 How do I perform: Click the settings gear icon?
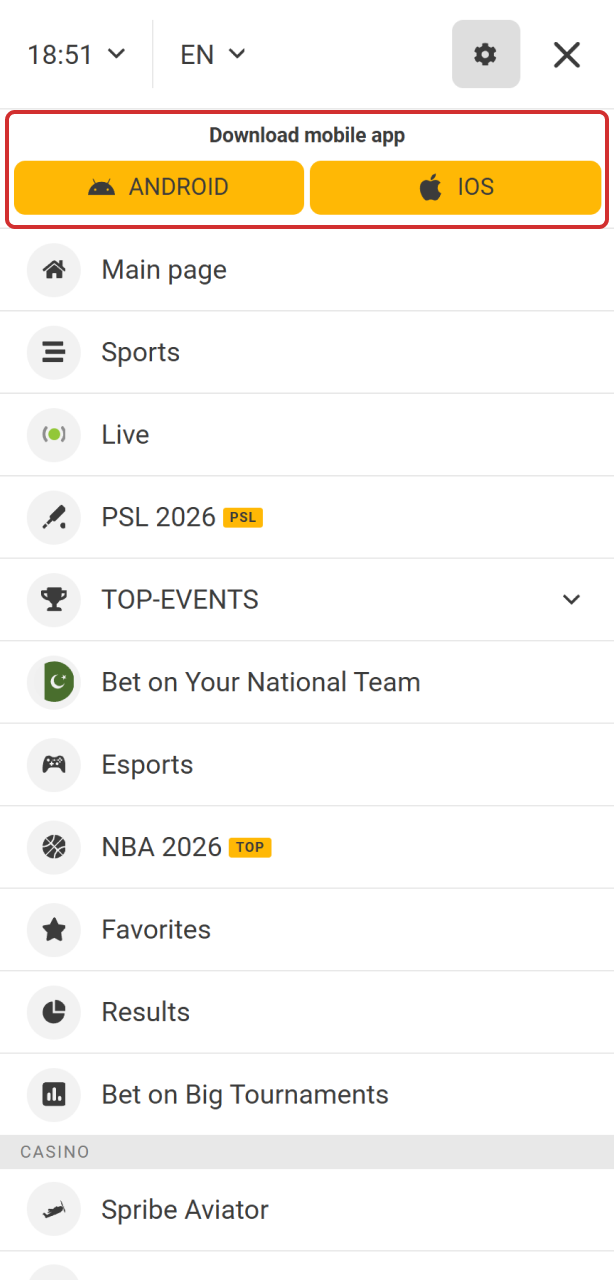[x=485, y=54]
